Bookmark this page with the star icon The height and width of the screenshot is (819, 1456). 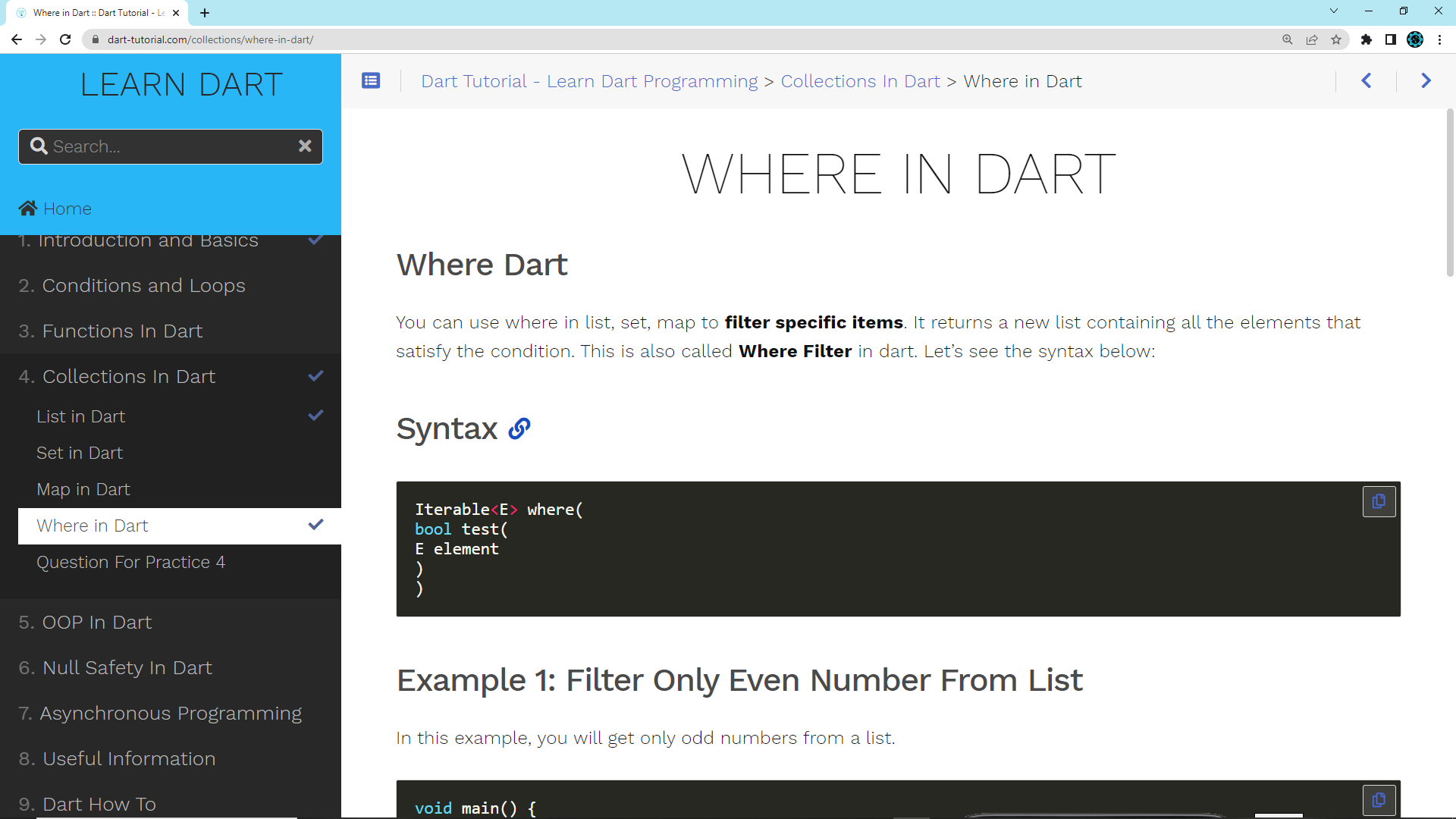pyautogui.click(x=1336, y=39)
